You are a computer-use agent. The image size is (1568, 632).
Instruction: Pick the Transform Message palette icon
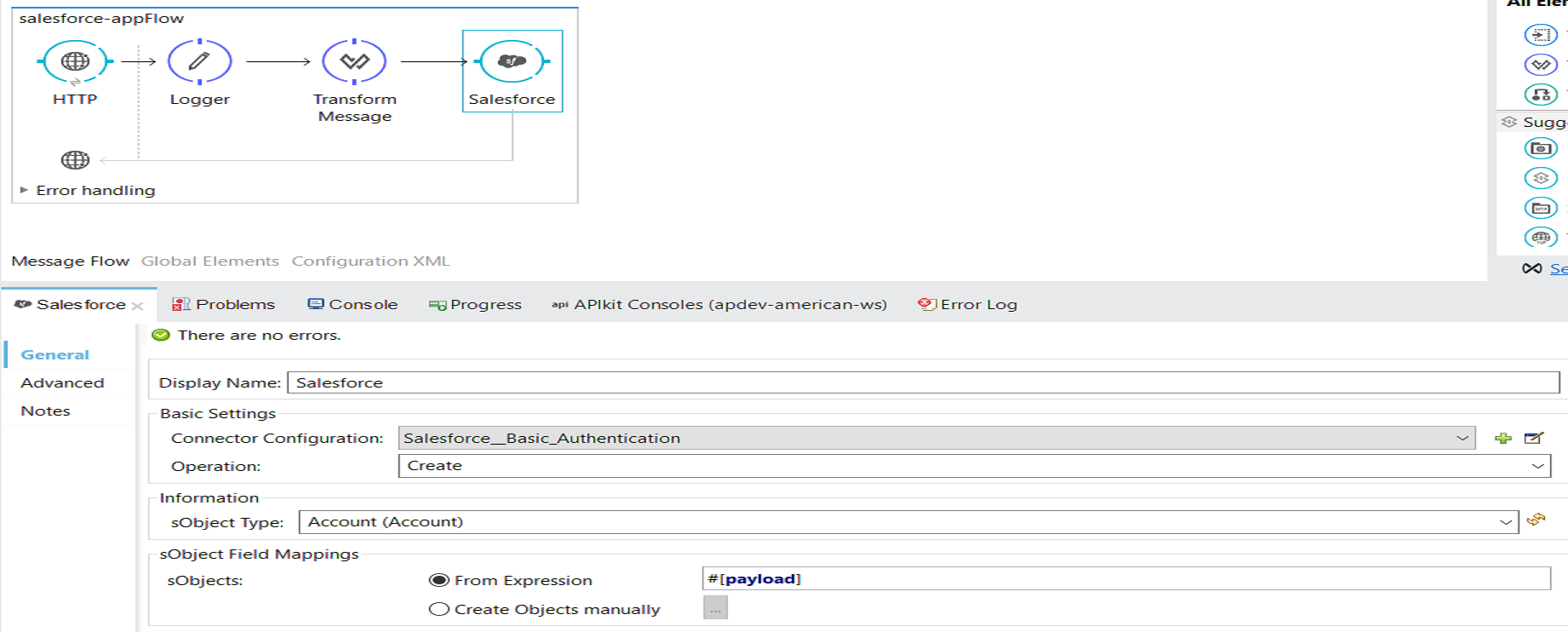(x=1541, y=65)
